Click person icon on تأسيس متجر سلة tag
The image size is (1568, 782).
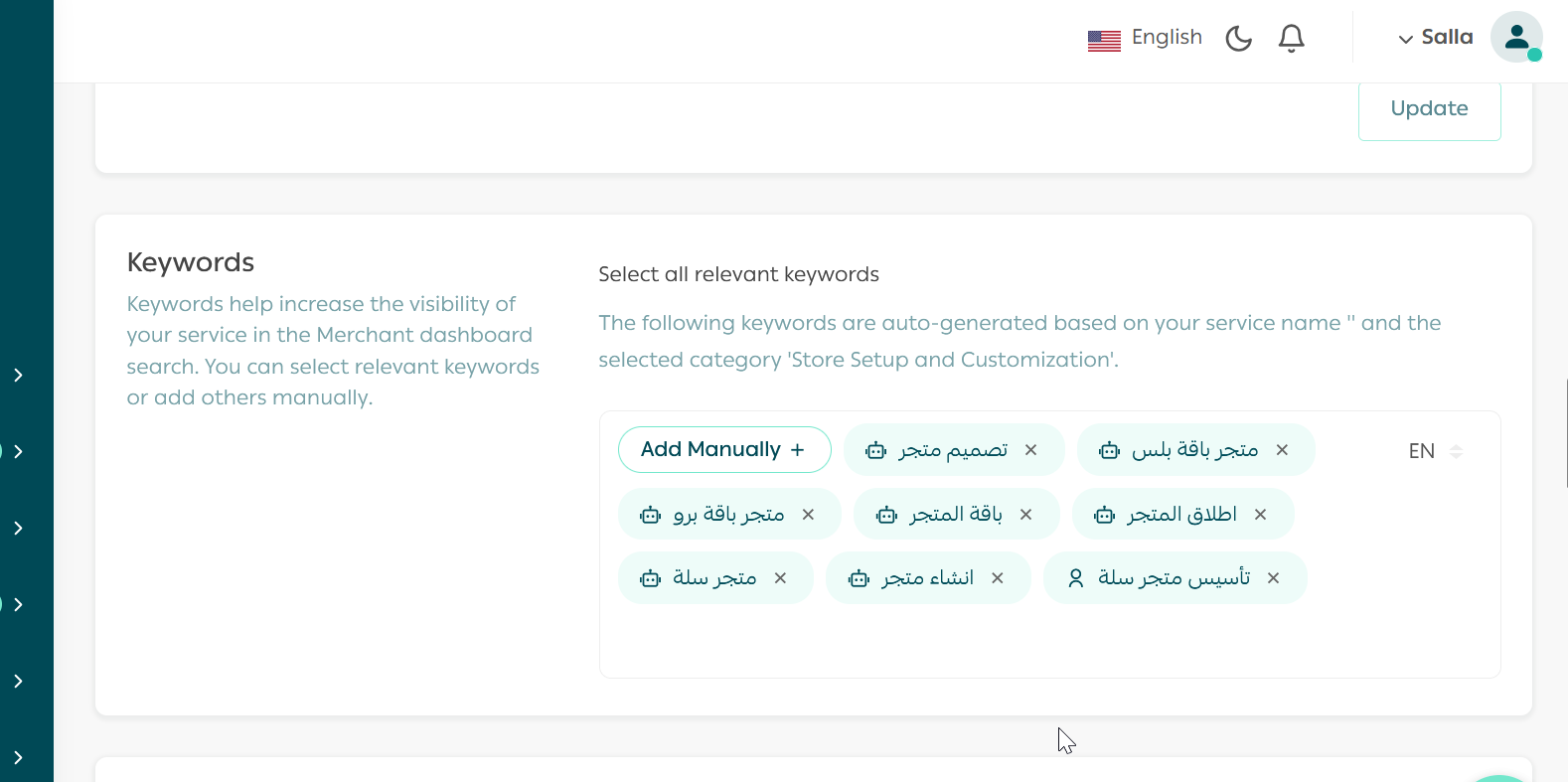[x=1075, y=578]
